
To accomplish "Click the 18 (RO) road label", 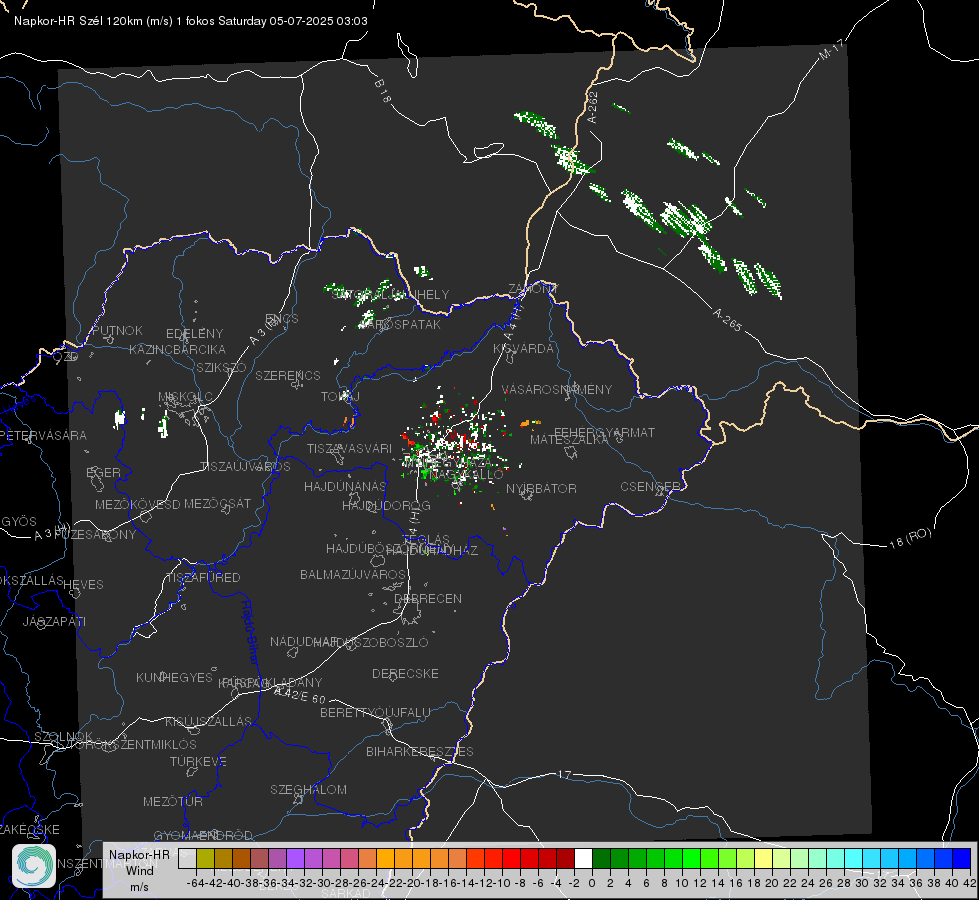I will pos(910,538).
